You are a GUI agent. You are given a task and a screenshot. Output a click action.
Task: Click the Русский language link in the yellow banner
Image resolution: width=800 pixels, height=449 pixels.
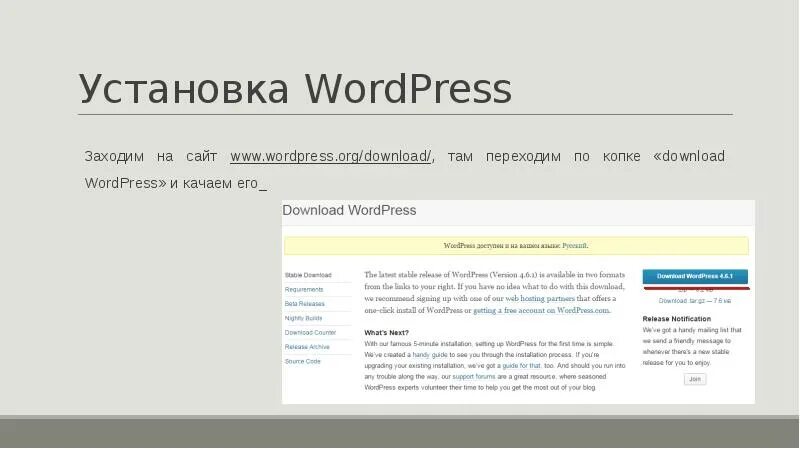click(x=574, y=245)
